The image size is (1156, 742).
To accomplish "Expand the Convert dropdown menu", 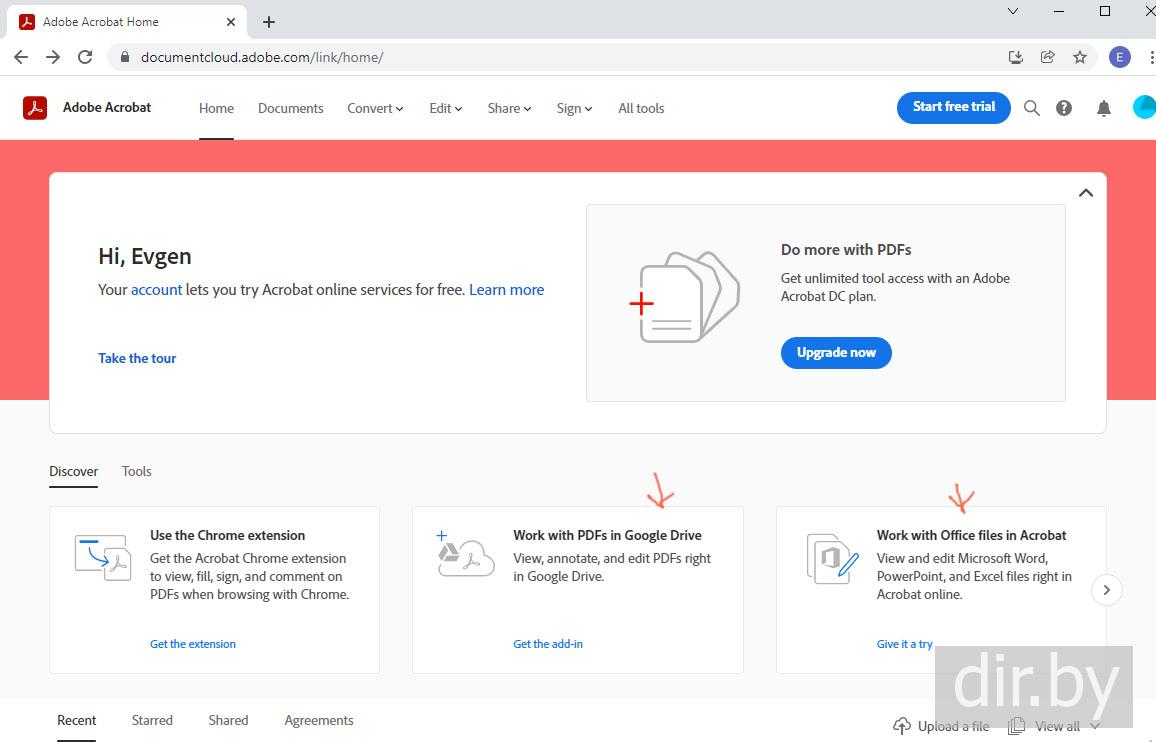I will coord(375,108).
